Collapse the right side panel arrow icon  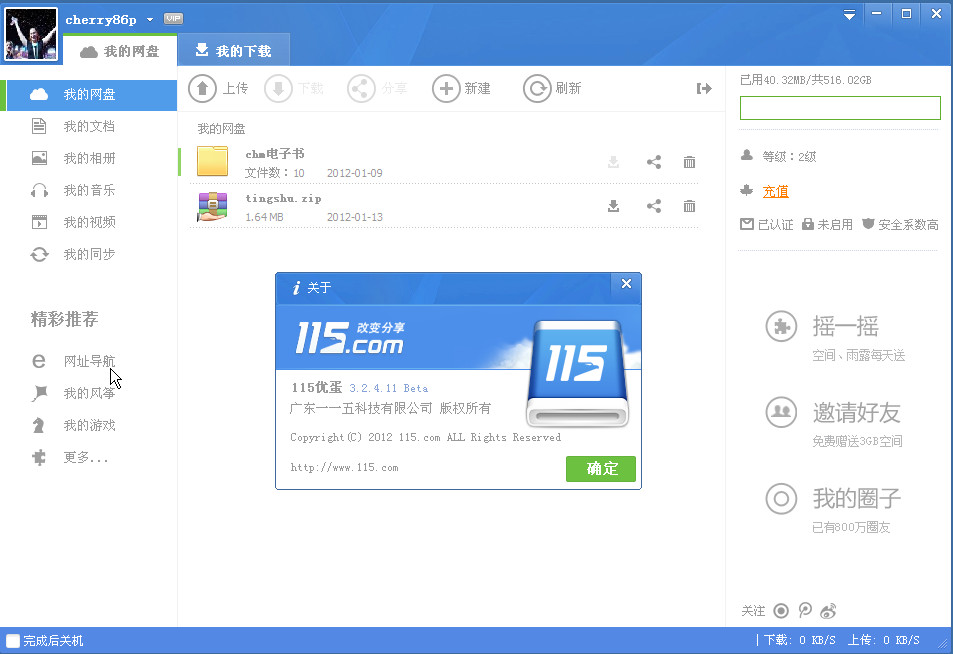(x=704, y=89)
